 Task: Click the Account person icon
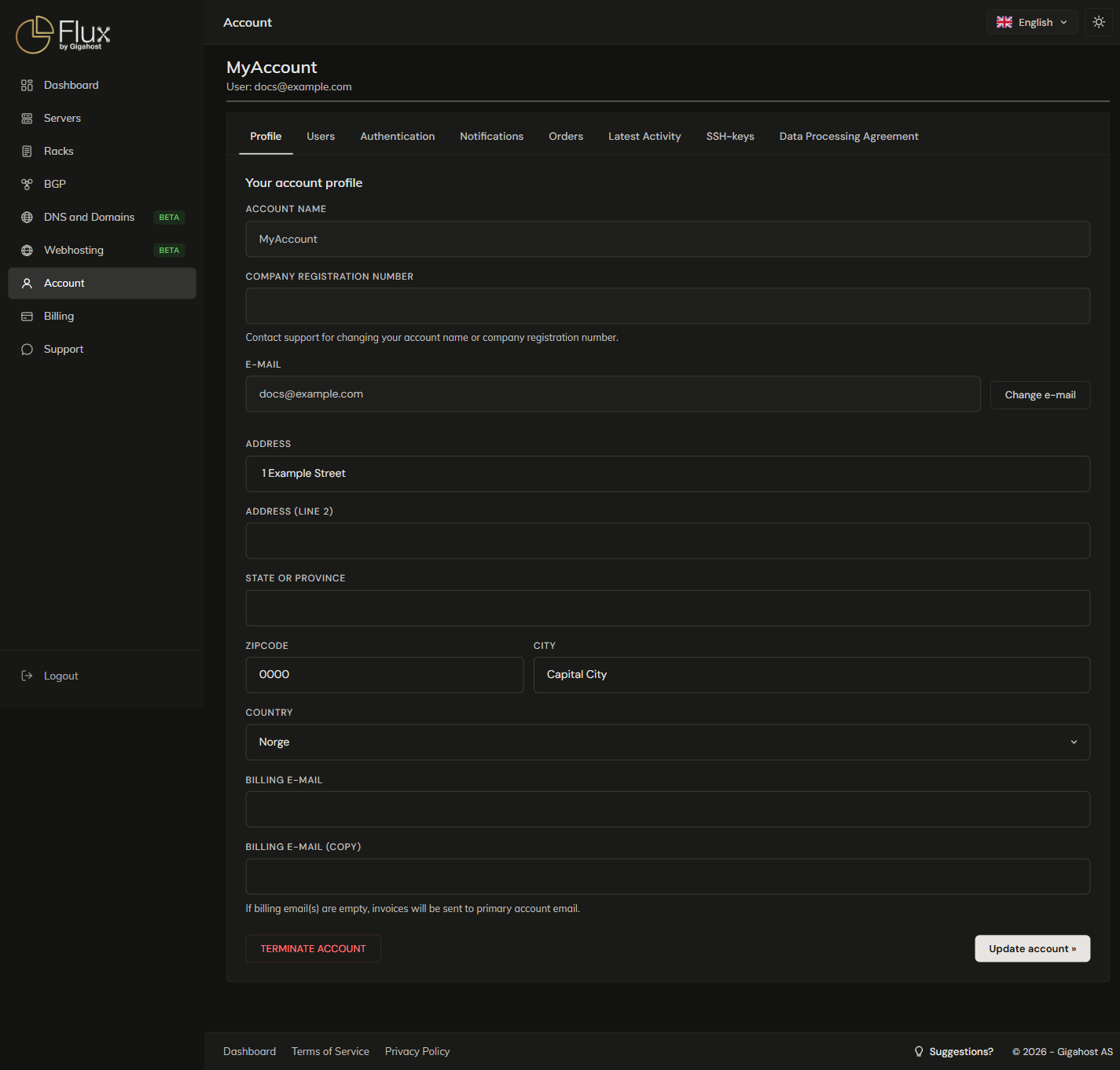pyautogui.click(x=27, y=284)
